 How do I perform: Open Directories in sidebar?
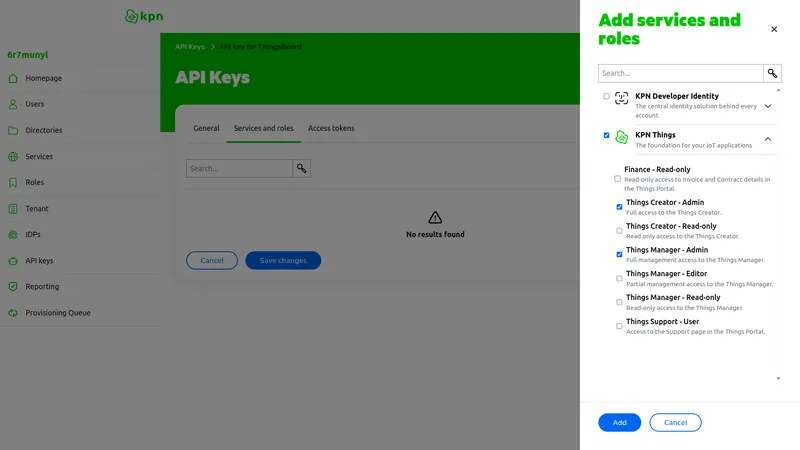(44, 130)
